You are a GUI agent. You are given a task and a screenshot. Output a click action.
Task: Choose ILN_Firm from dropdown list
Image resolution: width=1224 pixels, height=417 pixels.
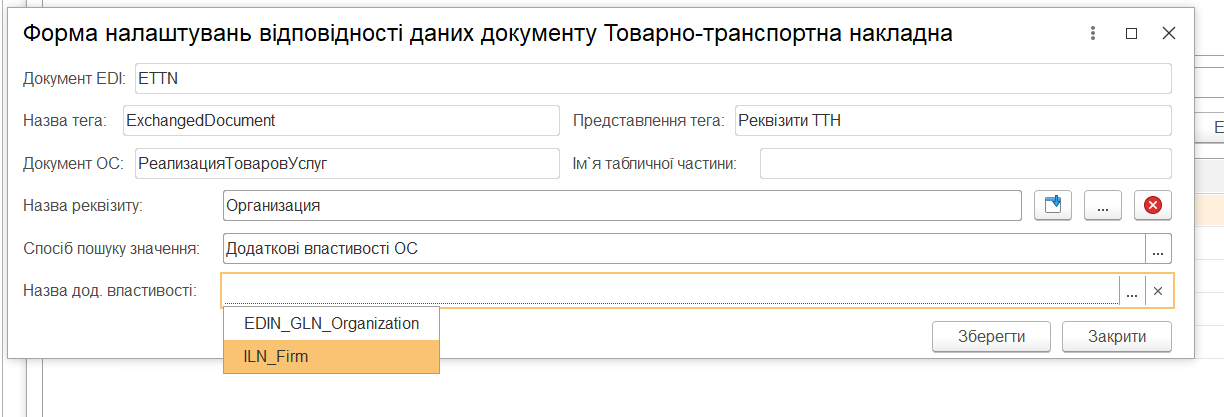point(331,356)
